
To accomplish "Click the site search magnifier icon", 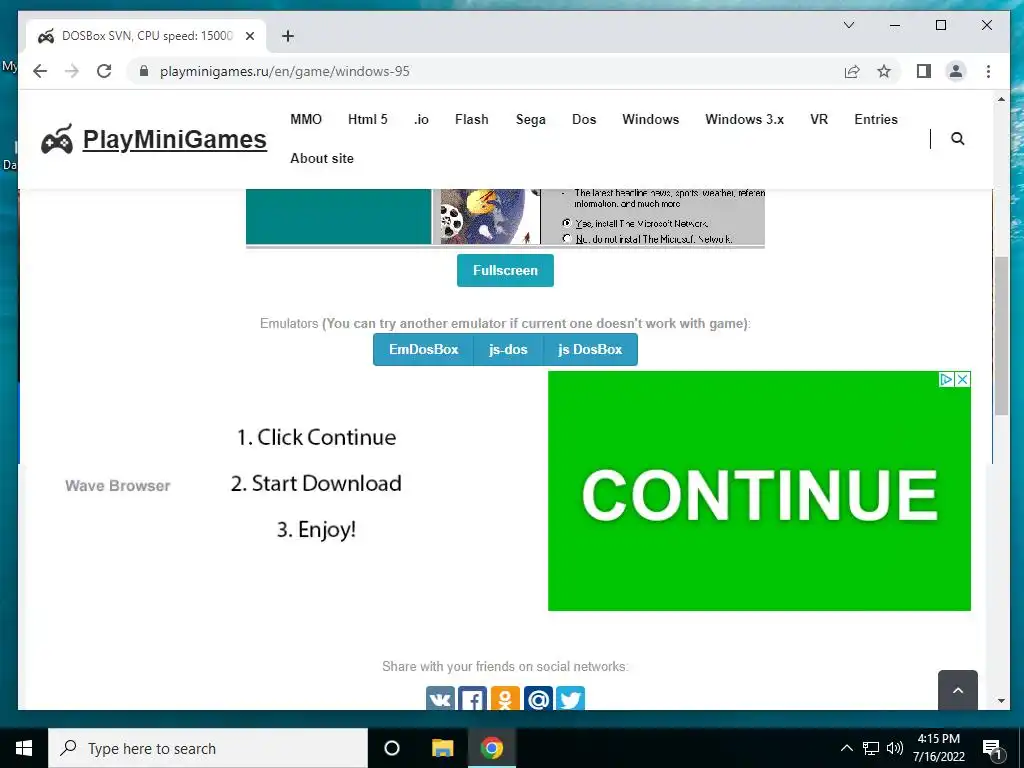I will (957, 138).
